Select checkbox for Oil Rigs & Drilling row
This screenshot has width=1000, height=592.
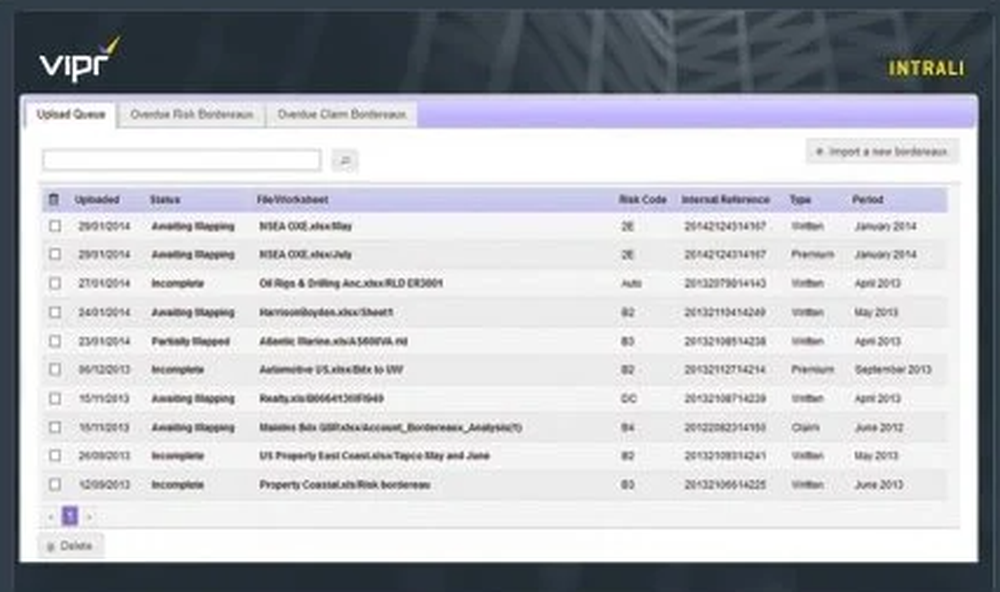click(x=55, y=283)
